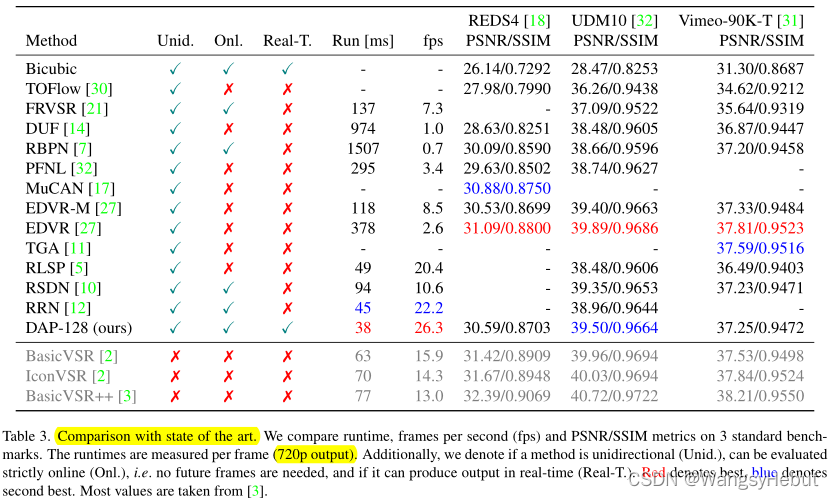Click the blue runtime value 45

(x=363, y=308)
